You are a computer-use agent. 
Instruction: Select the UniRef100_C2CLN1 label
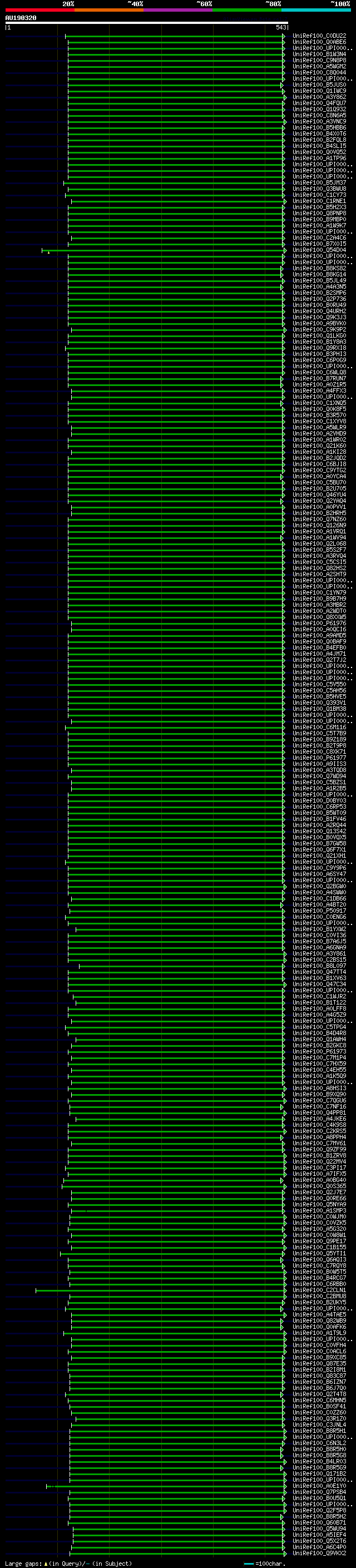tap(319, 1290)
